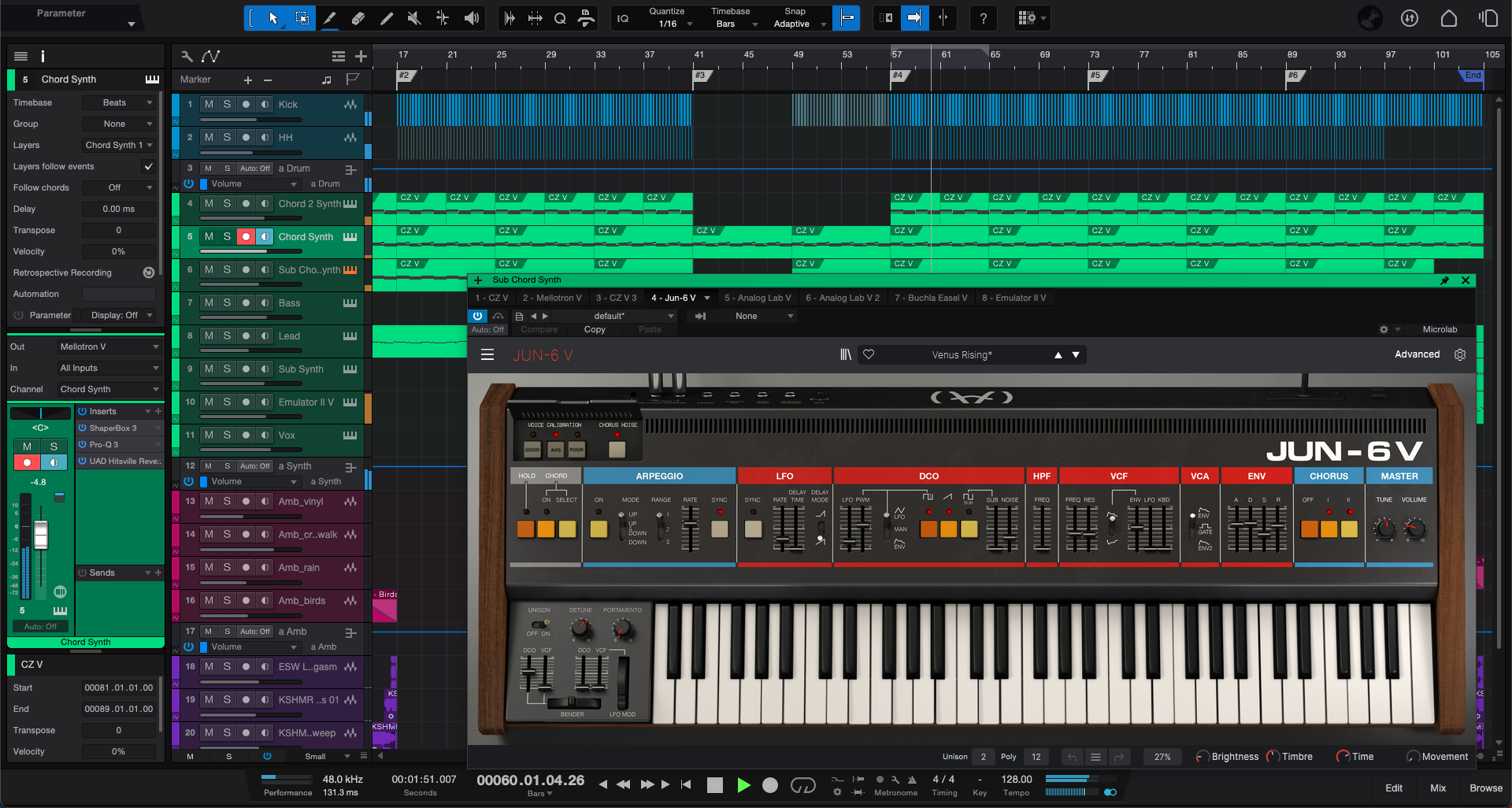Switch to the 2 - Mellotron V tab
Image resolution: width=1512 pixels, height=808 pixels.
coord(552,298)
